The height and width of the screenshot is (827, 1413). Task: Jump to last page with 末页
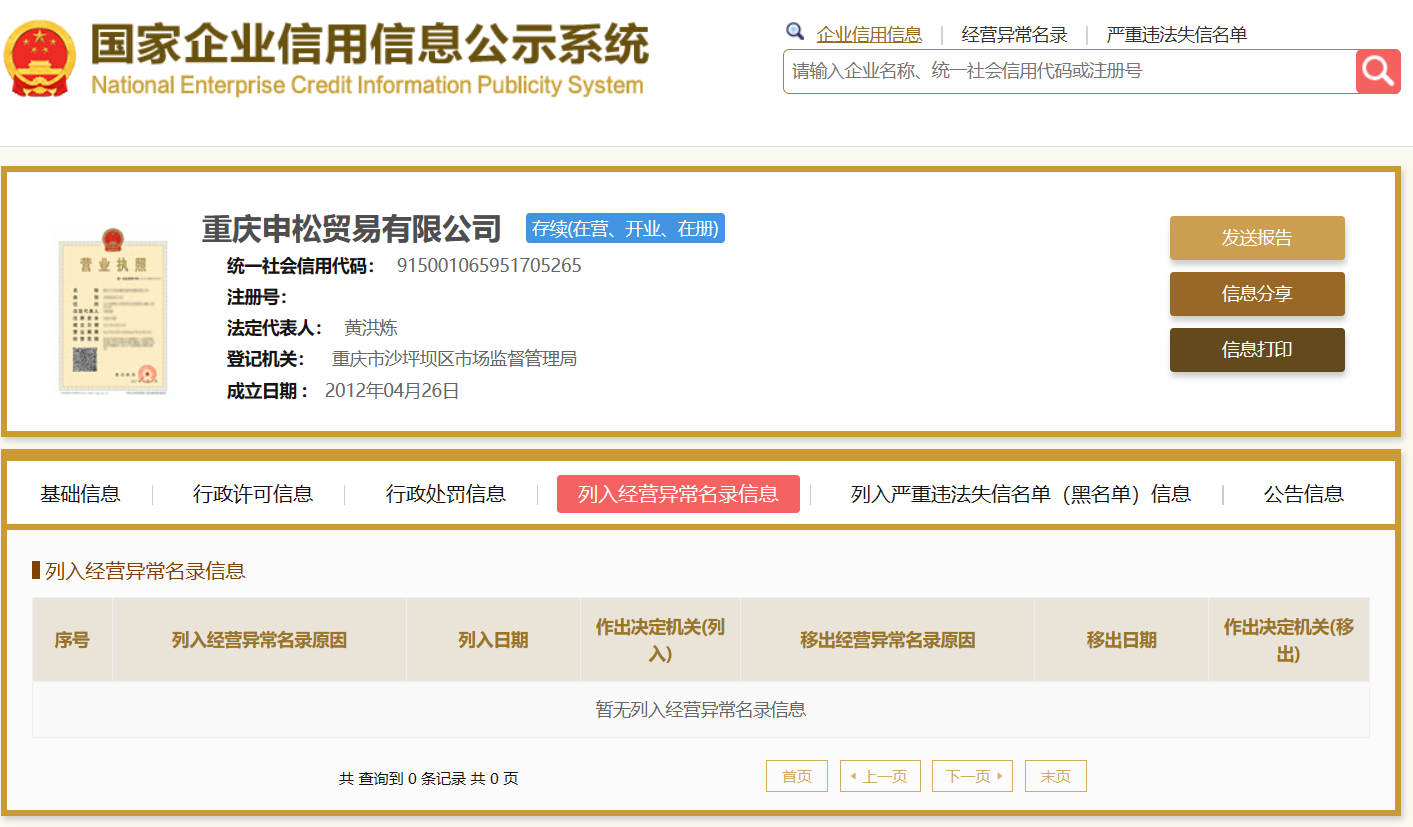[x=1056, y=776]
